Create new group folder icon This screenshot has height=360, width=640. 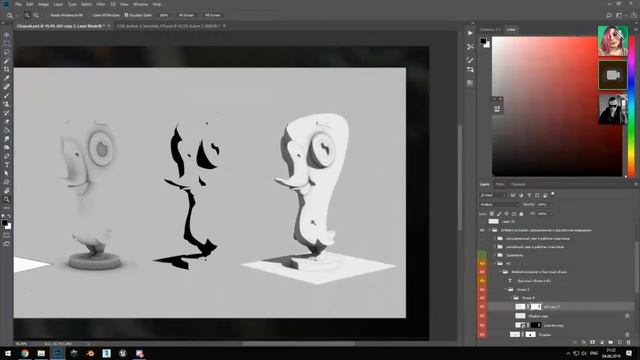click(611, 342)
